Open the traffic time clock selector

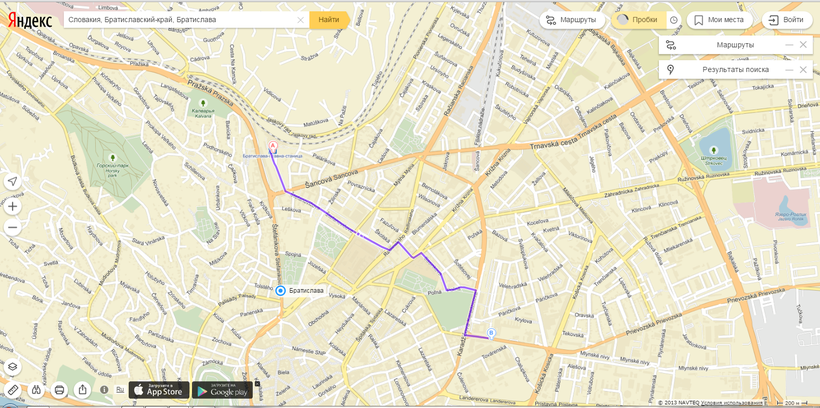point(674,20)
